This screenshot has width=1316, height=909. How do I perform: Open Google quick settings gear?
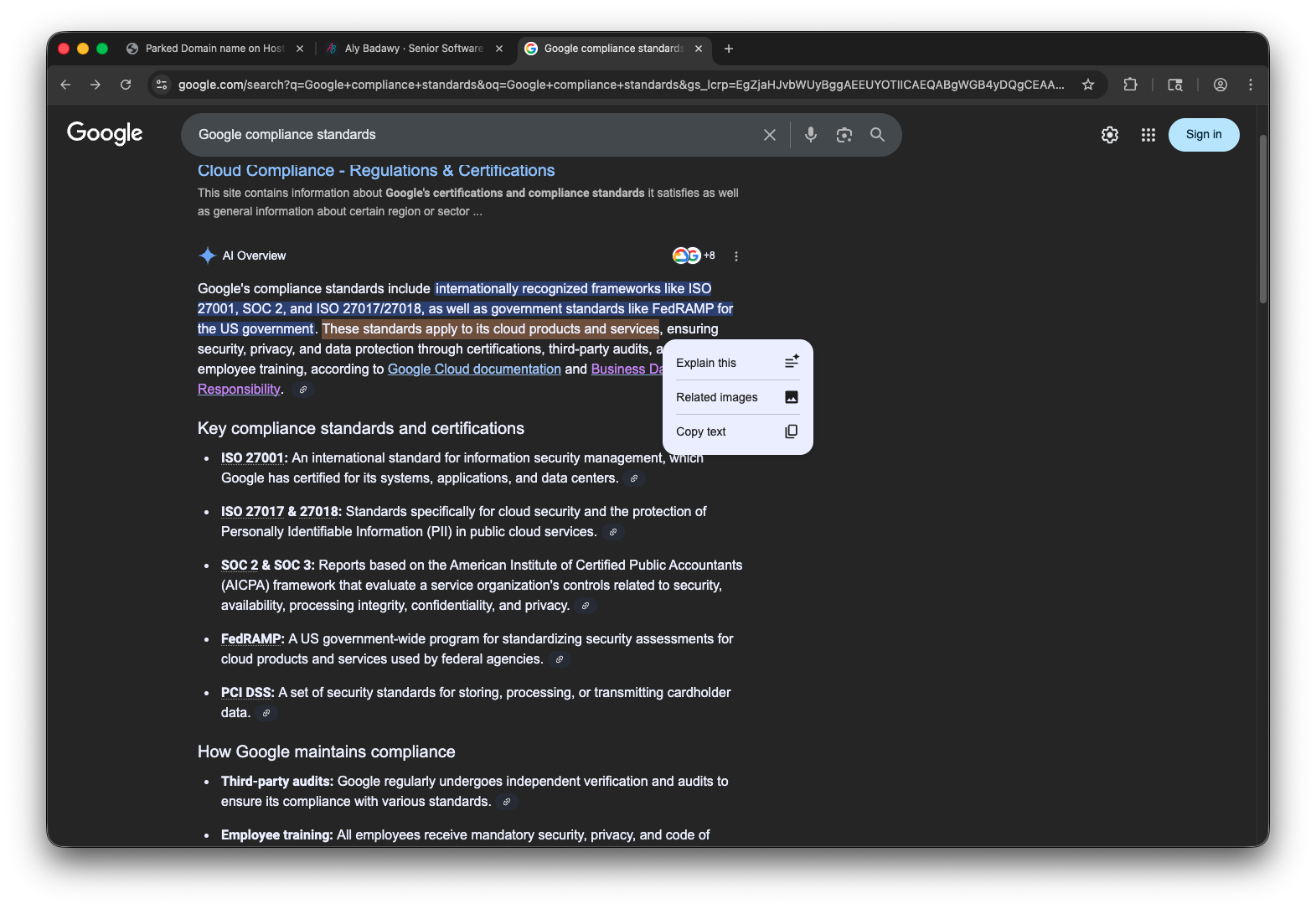pyautogui.click(x=1109, y=135)
